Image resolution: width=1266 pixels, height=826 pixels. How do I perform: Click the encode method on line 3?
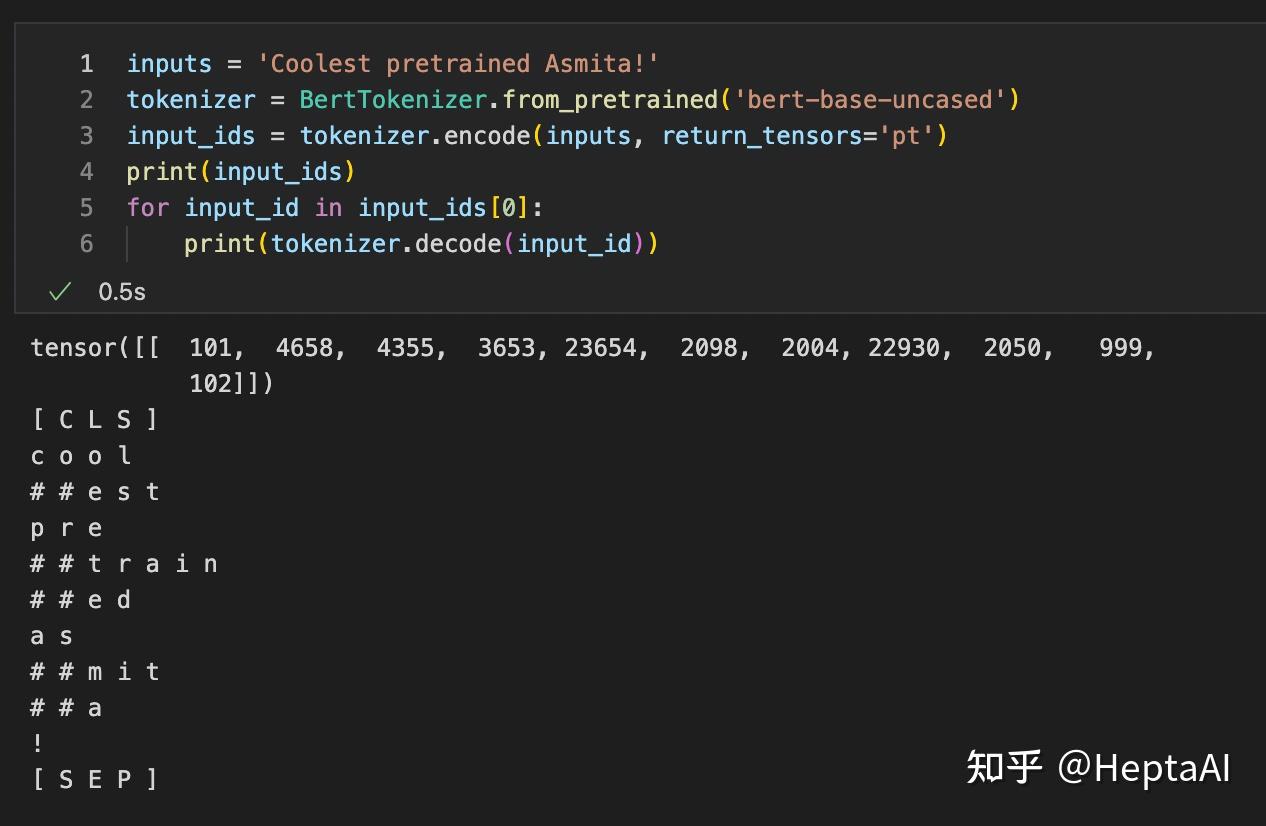[487, 136]
